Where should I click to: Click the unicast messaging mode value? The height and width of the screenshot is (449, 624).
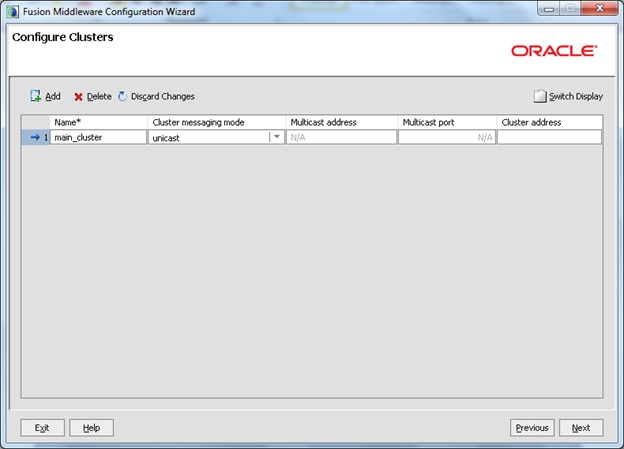(x=166, y=138)
